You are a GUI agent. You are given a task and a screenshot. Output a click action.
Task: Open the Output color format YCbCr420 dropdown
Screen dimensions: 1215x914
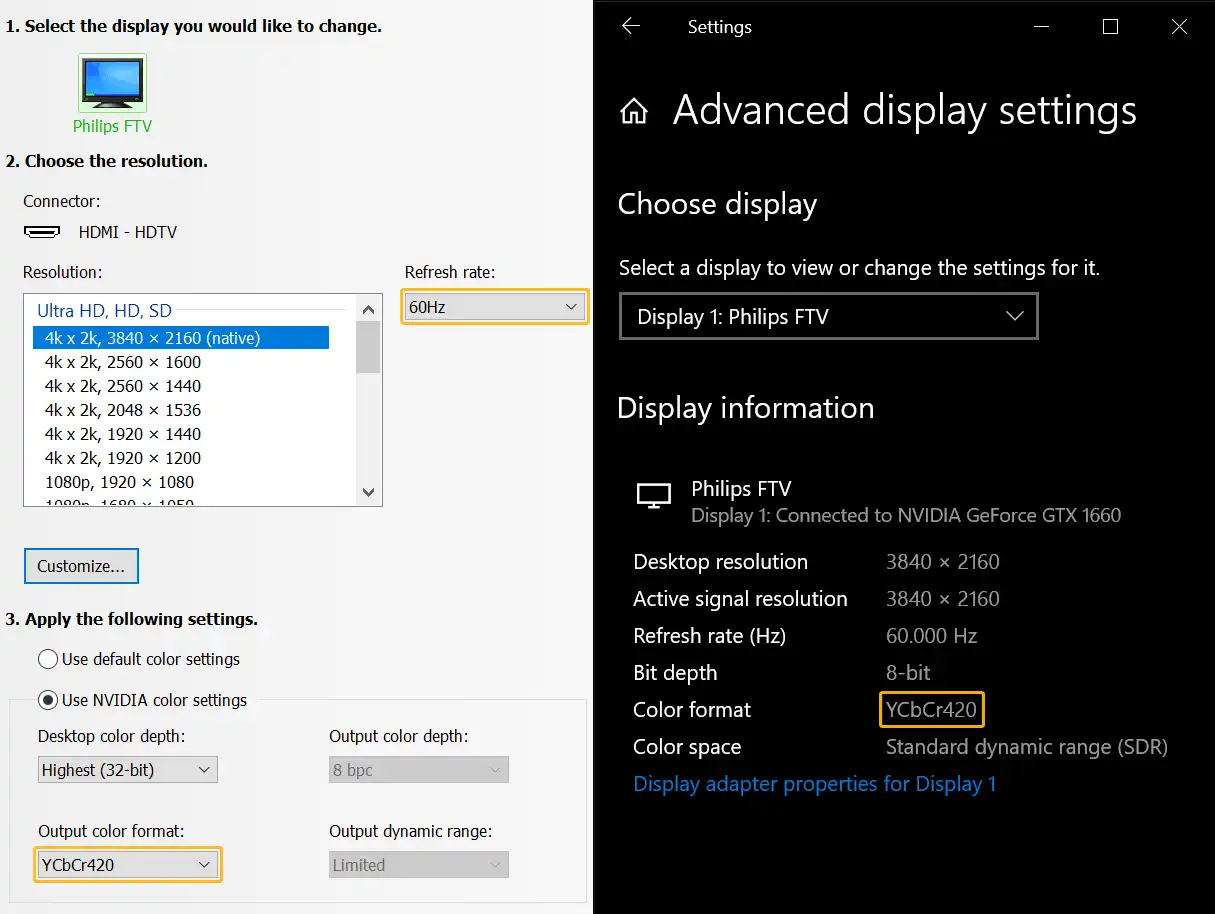point(127,865)
